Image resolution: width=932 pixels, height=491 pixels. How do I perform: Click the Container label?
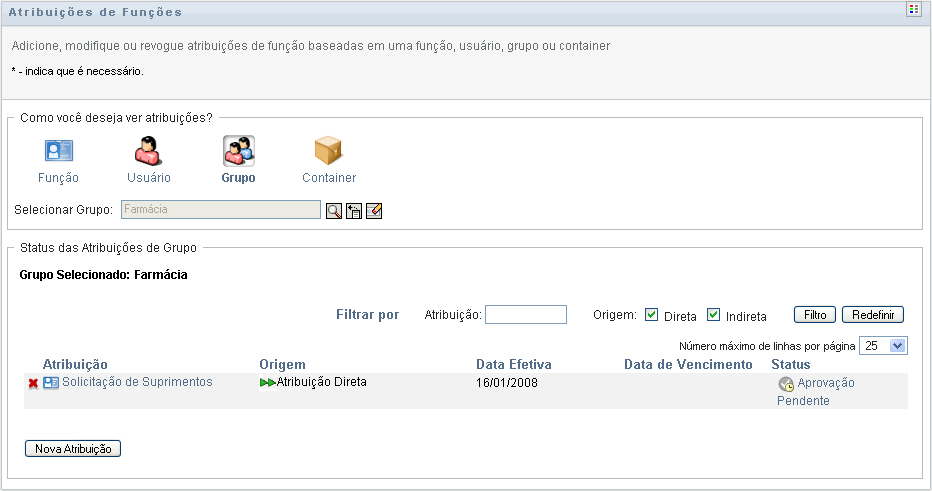click(x=329, y=178)
